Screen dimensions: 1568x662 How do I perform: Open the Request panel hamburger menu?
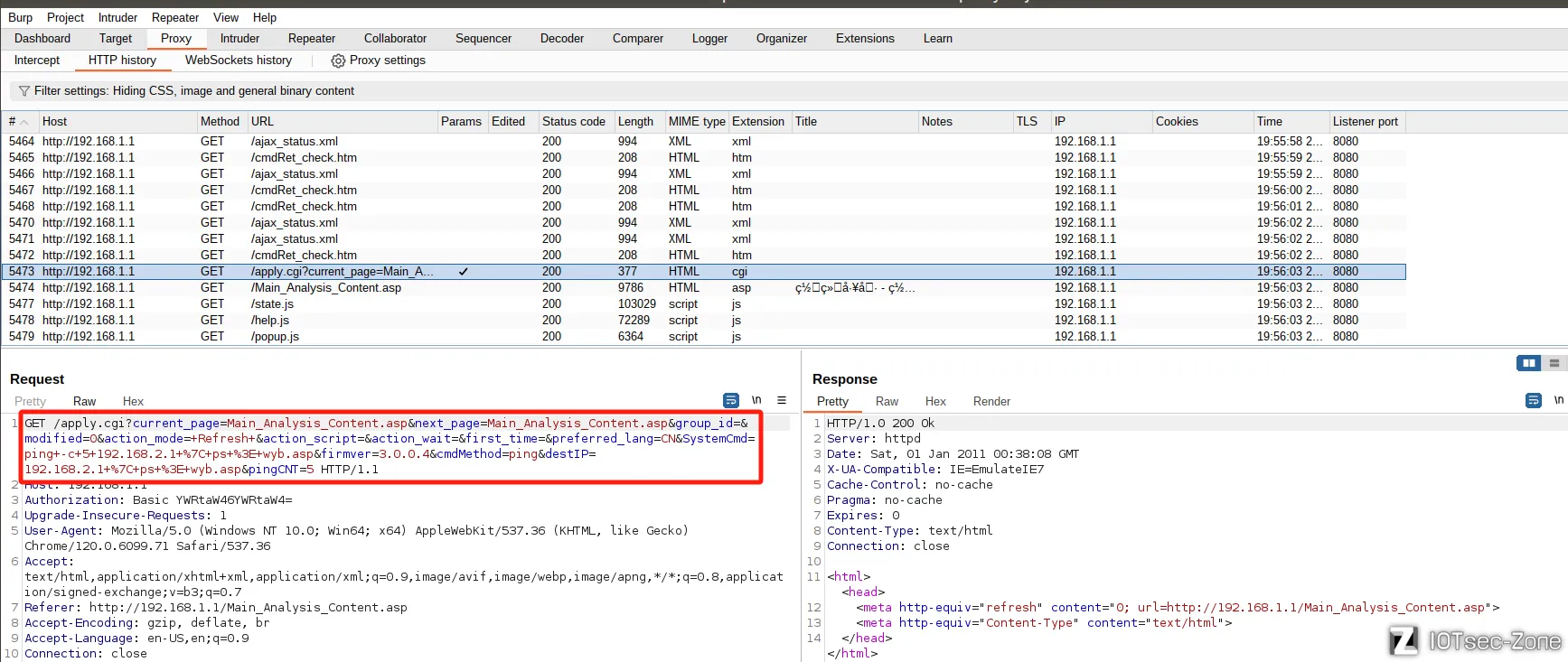[x=782, y=400]
